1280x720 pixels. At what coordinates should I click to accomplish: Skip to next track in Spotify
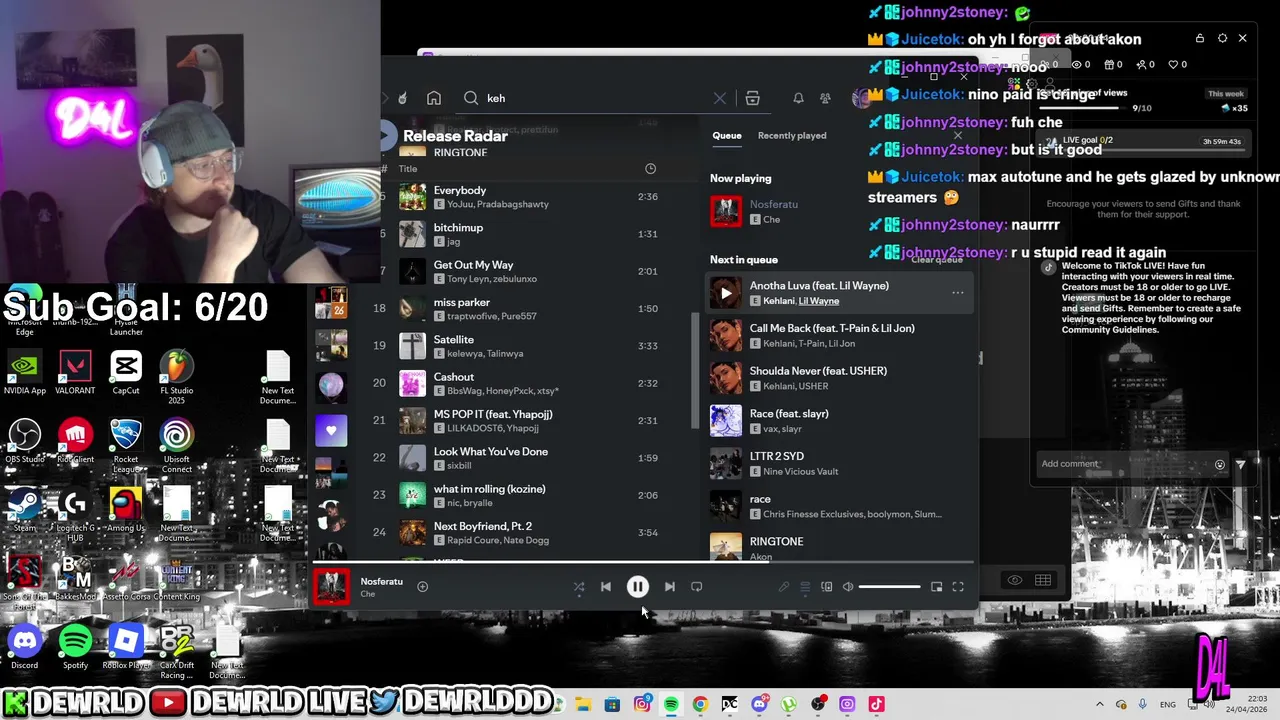click(669, 587)
